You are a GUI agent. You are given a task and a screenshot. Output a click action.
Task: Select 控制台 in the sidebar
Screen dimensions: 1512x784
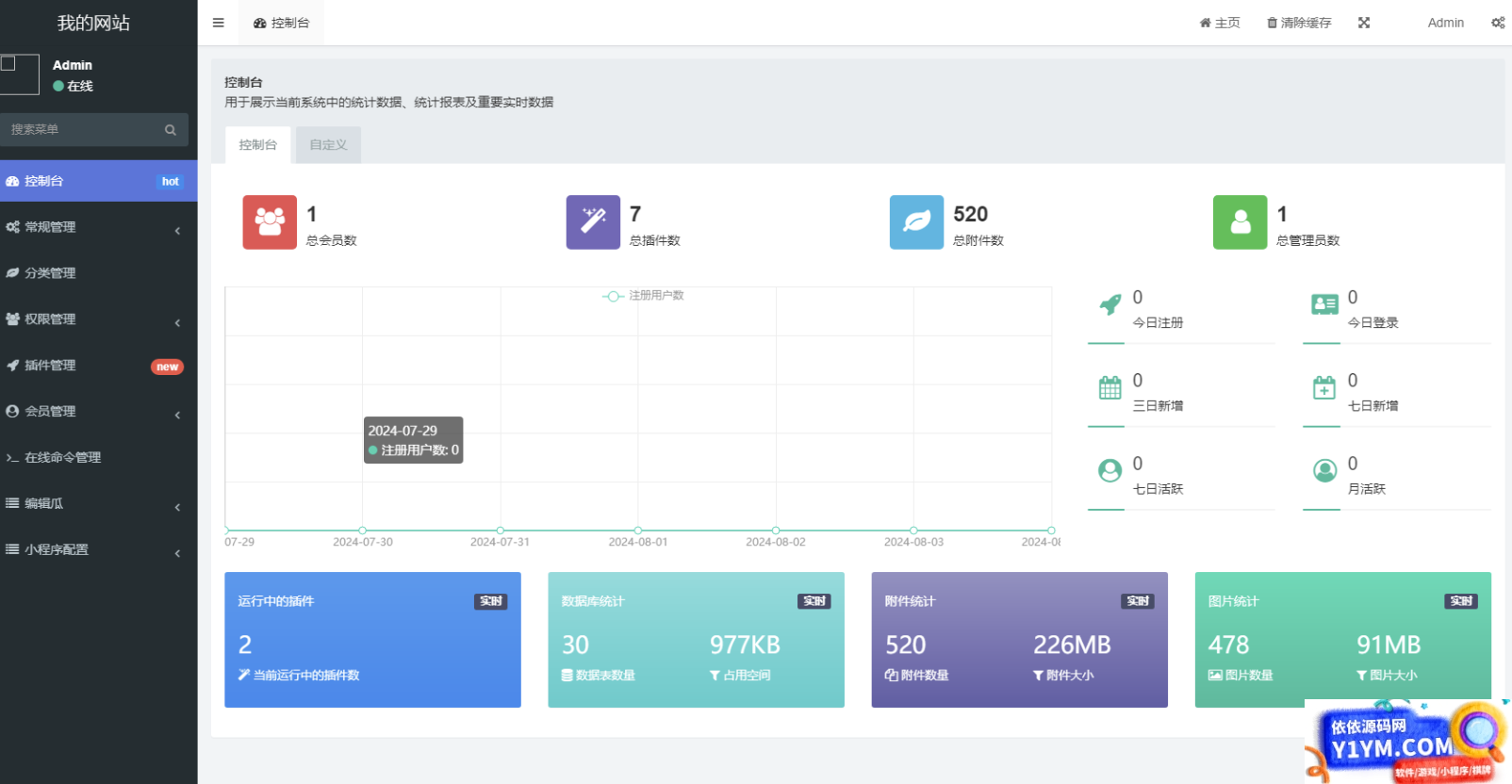(98, 181)
